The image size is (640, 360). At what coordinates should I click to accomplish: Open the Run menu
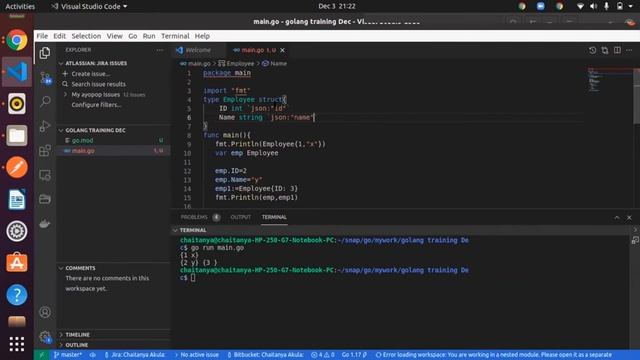pyautogui.click(x=149, y=36)
